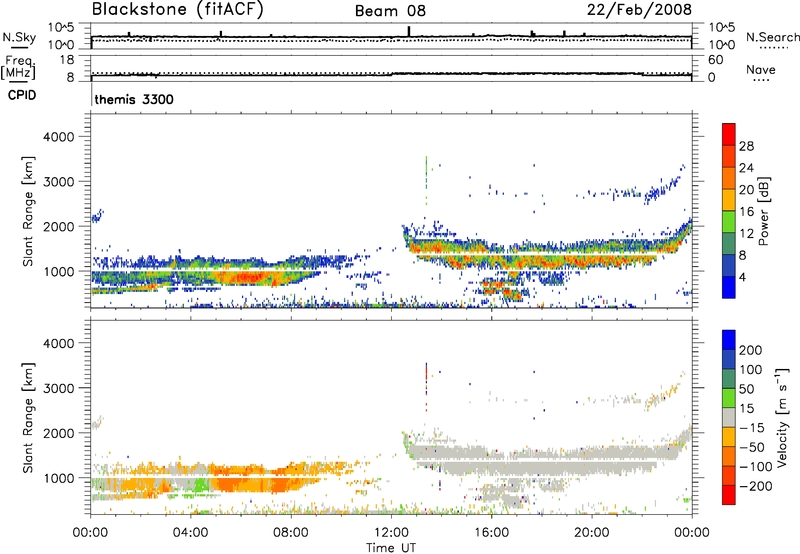Click the vertical echo streak near 13:20 in power panel
The image size is (800, 554).
426,180
